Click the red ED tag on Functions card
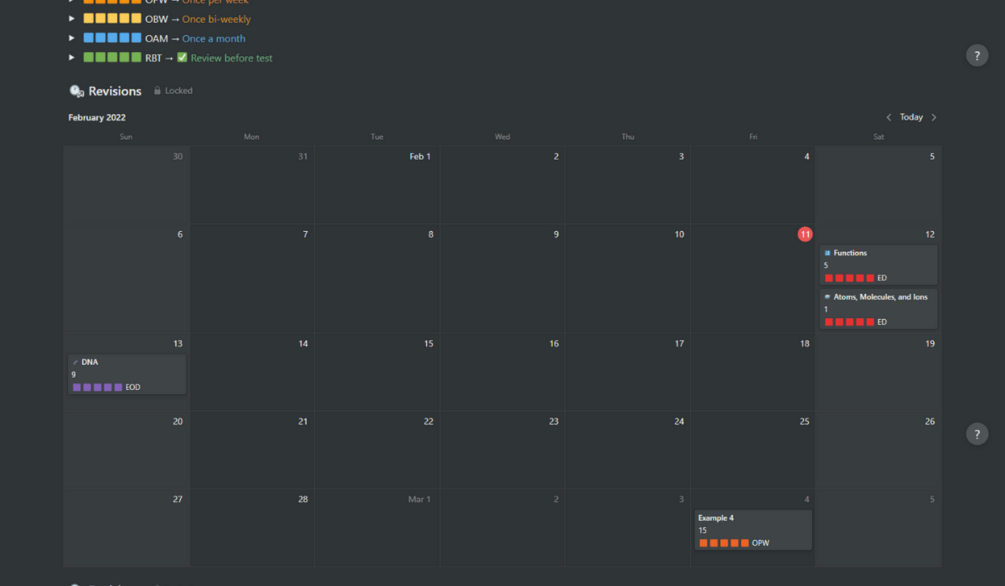This screenshot has width=1005, height=586. point(856,278)
